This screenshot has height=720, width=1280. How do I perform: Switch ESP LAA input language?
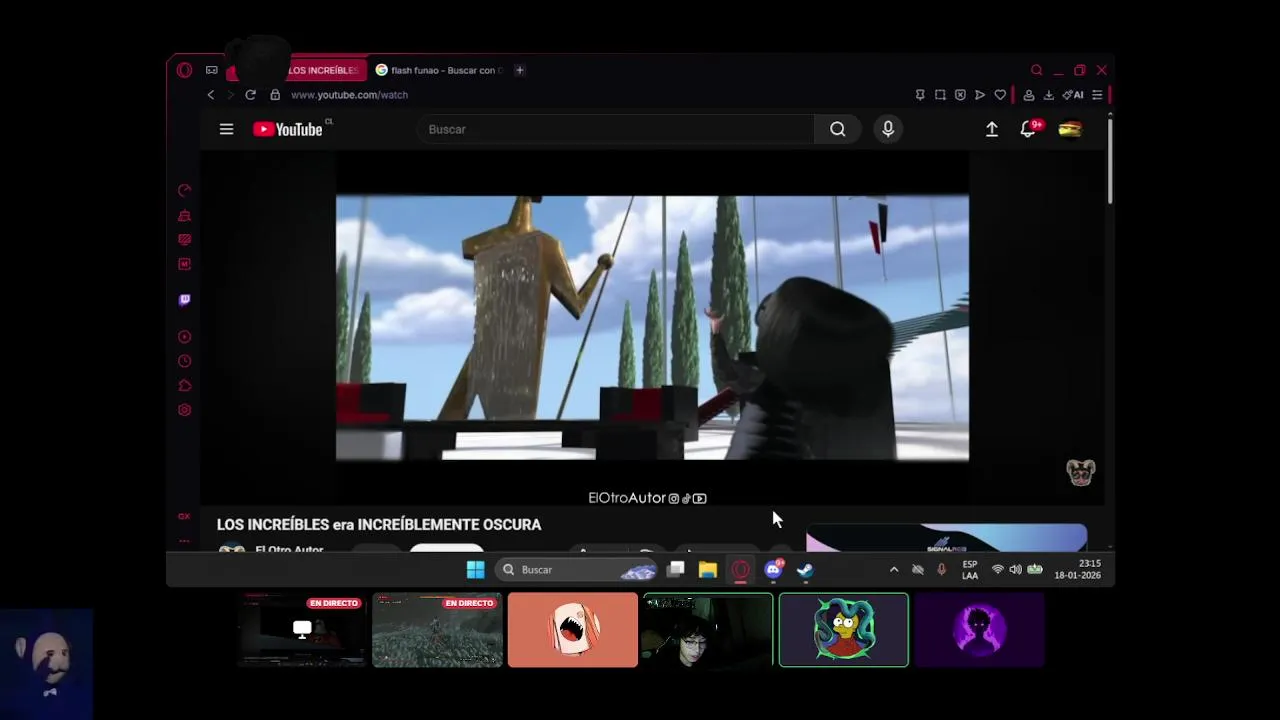pyautogui.click(x=970, y=570)
